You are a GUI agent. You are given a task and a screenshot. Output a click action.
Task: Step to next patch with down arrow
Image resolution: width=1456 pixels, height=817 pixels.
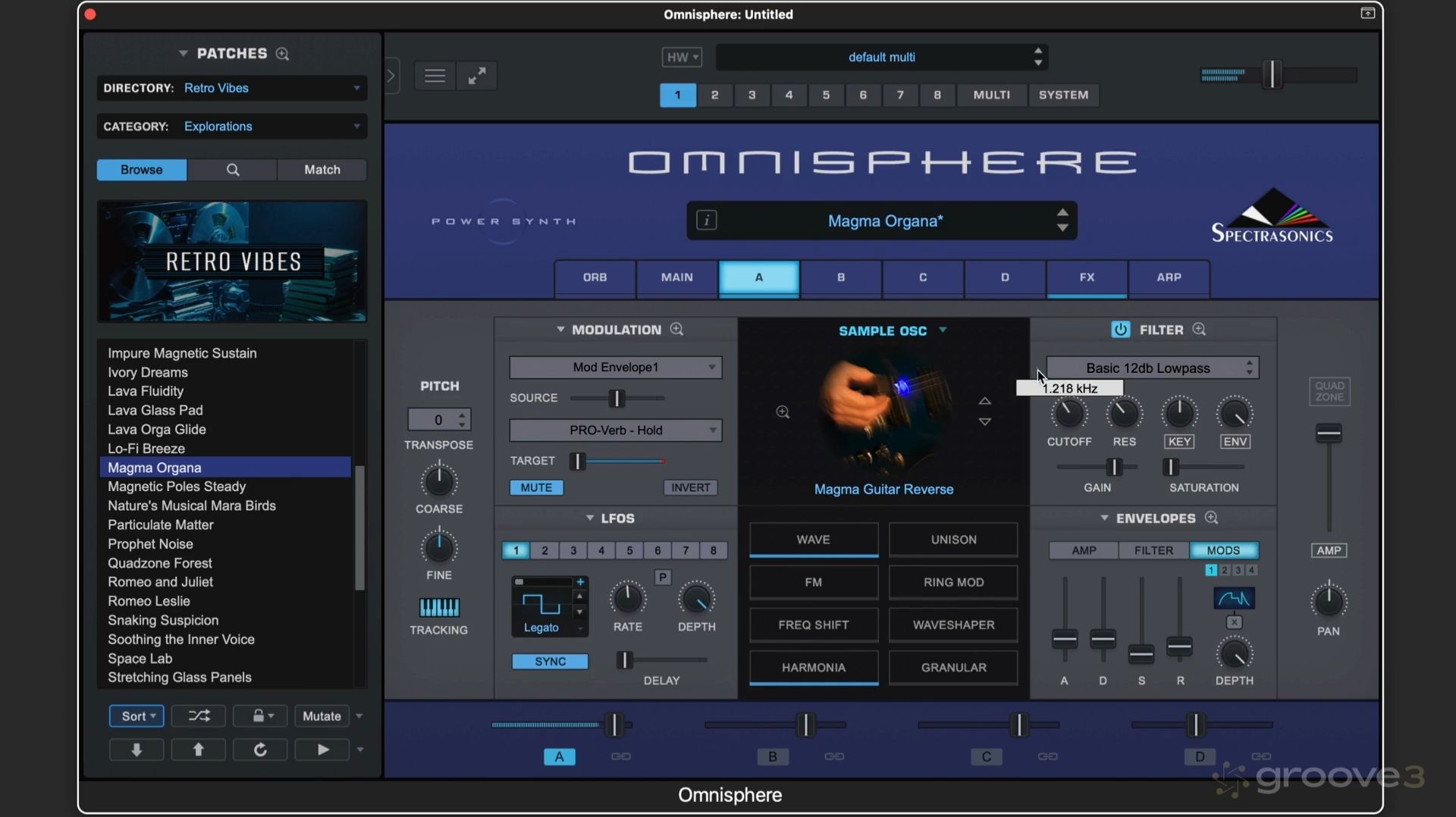(x=136, y=750)
